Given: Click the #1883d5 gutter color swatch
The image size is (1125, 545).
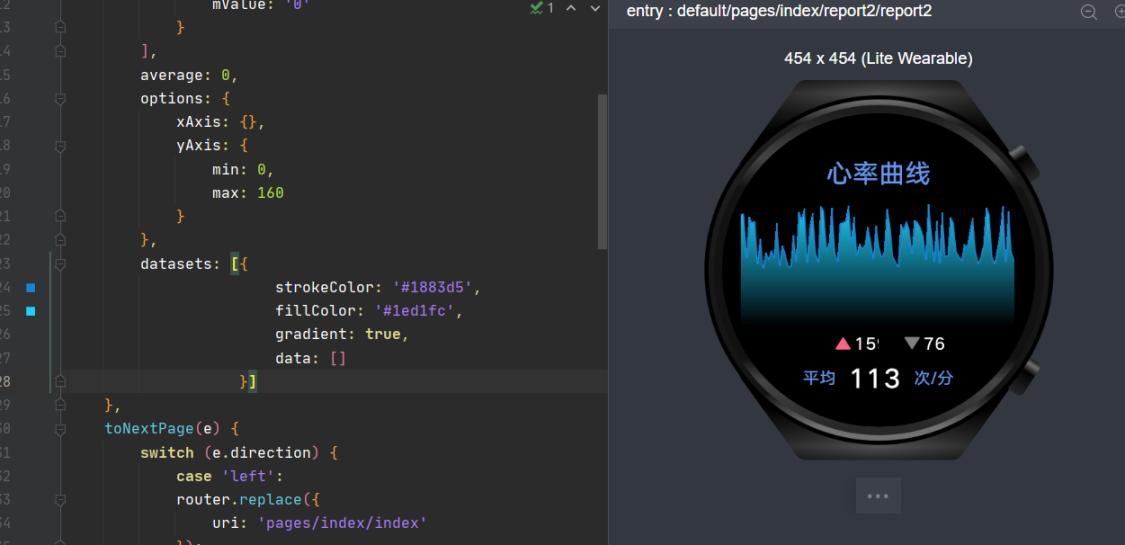Looking at the screenshot, I should 31,288.
